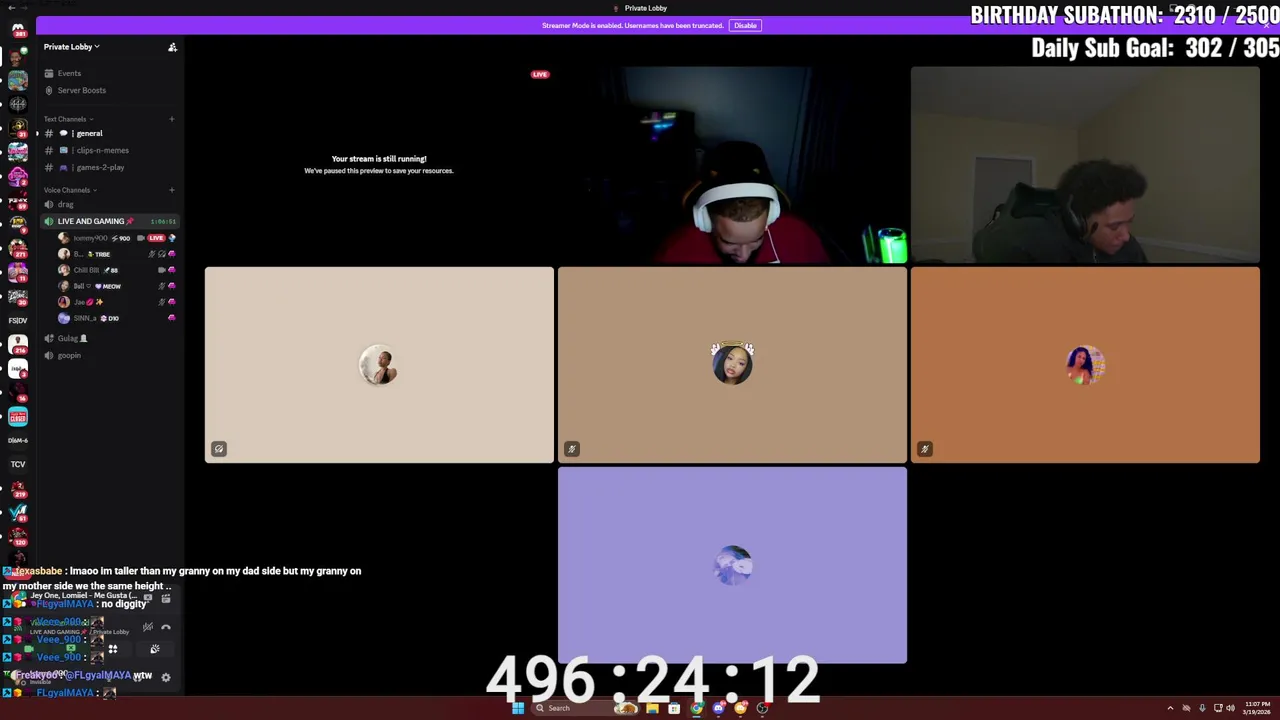Image resolution: width=1280 pixels, height=720 pixels.
Task: Add a channel under Voice Channels
Action: click(171, 190)
